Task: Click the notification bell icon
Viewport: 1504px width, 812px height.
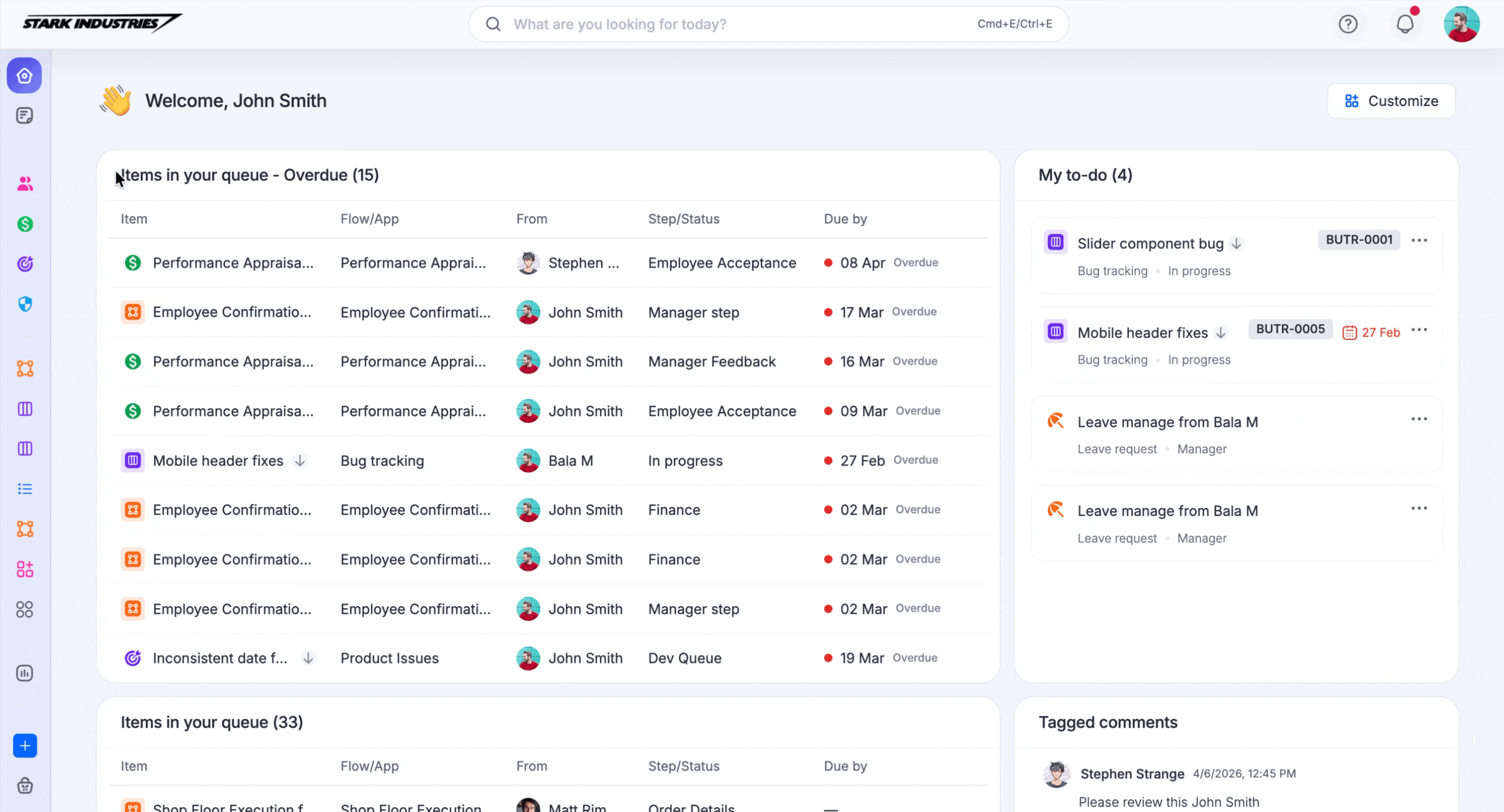Action: [1405, 24]
